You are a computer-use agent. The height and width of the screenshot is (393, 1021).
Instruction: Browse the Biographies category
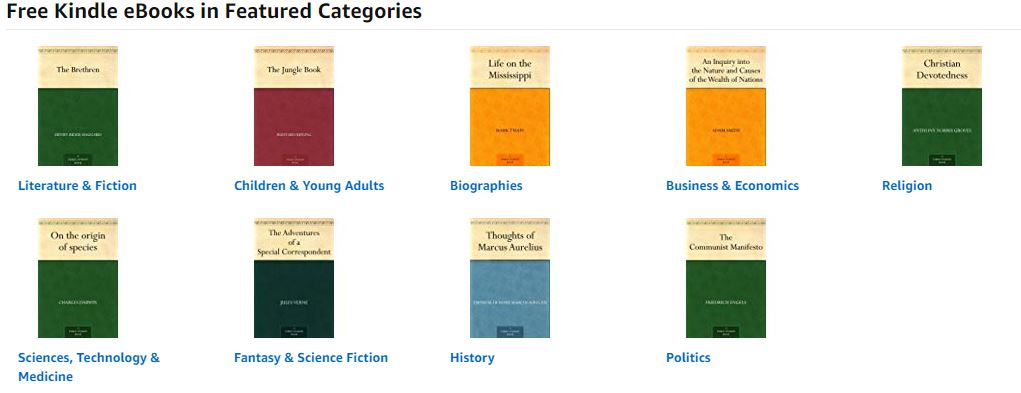click(486, 185)
